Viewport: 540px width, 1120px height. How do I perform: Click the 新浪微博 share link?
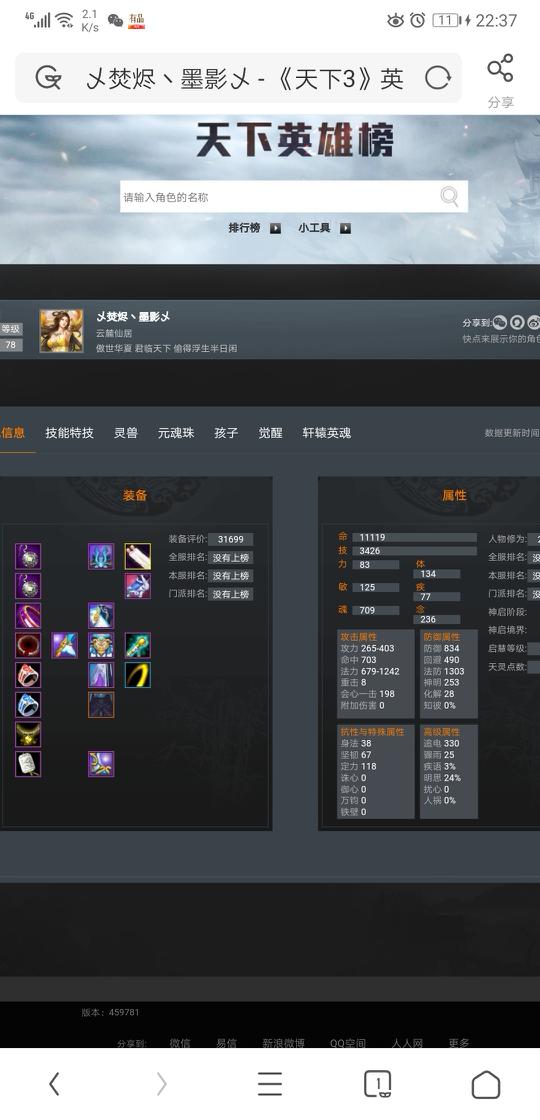283,1043
